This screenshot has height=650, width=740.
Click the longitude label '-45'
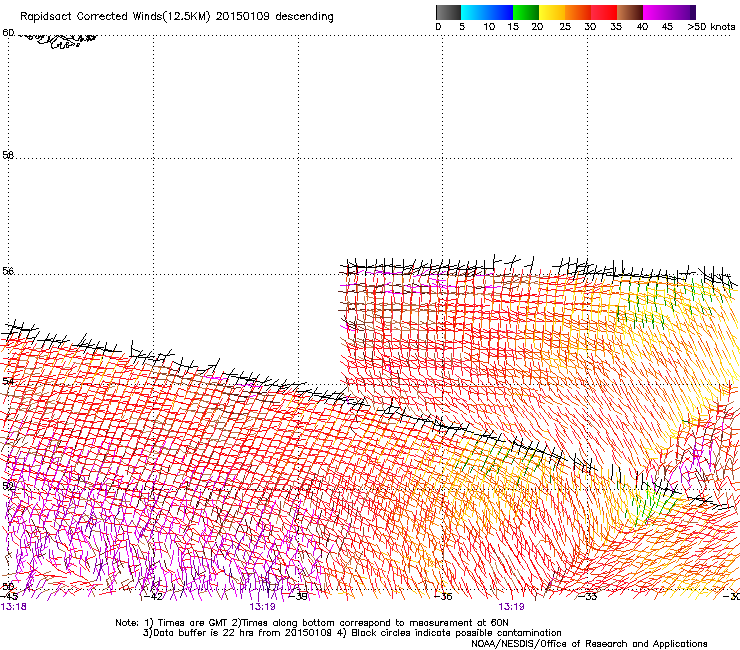point(9,597)
